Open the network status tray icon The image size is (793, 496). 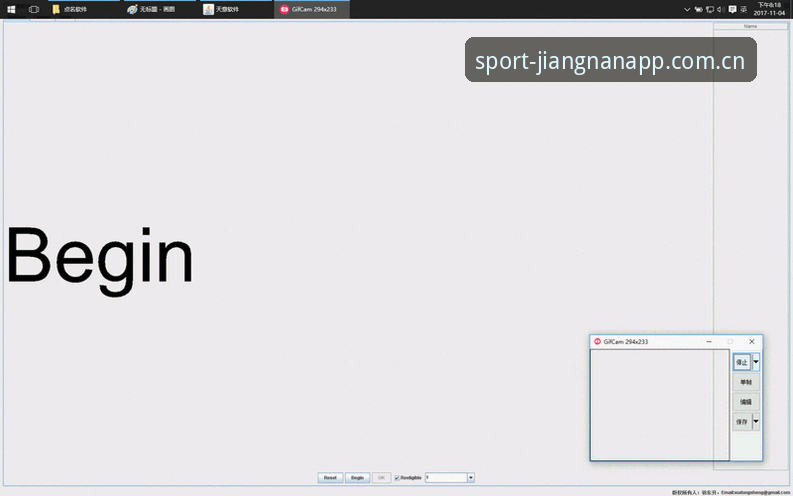tap(710, 9)
